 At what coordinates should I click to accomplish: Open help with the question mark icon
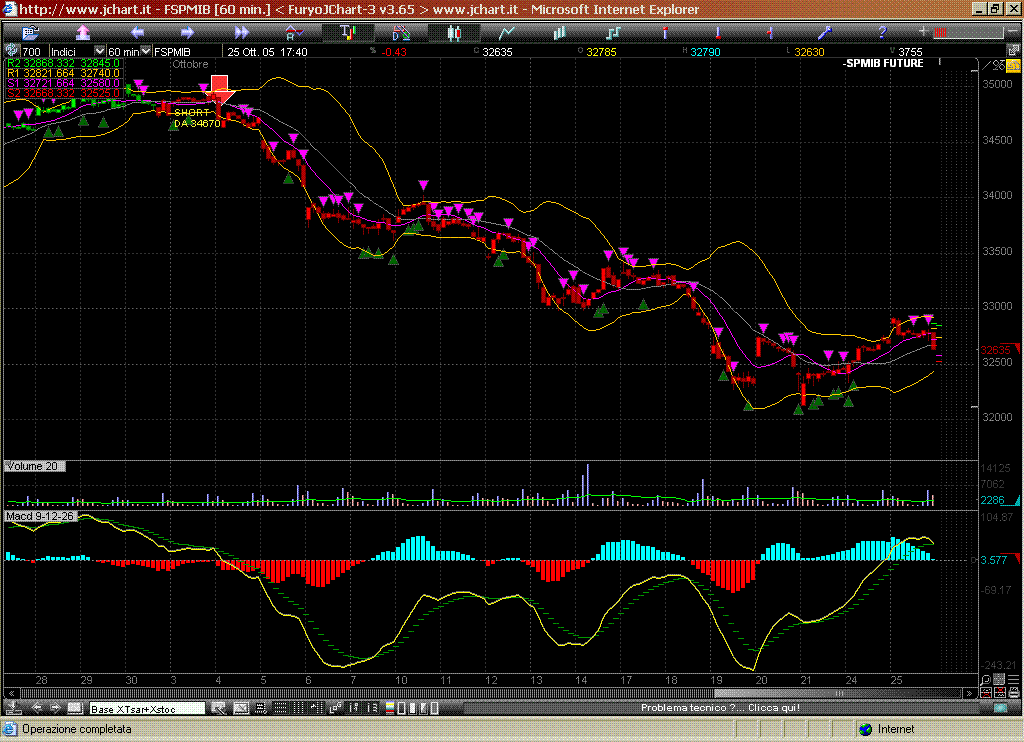882,33
